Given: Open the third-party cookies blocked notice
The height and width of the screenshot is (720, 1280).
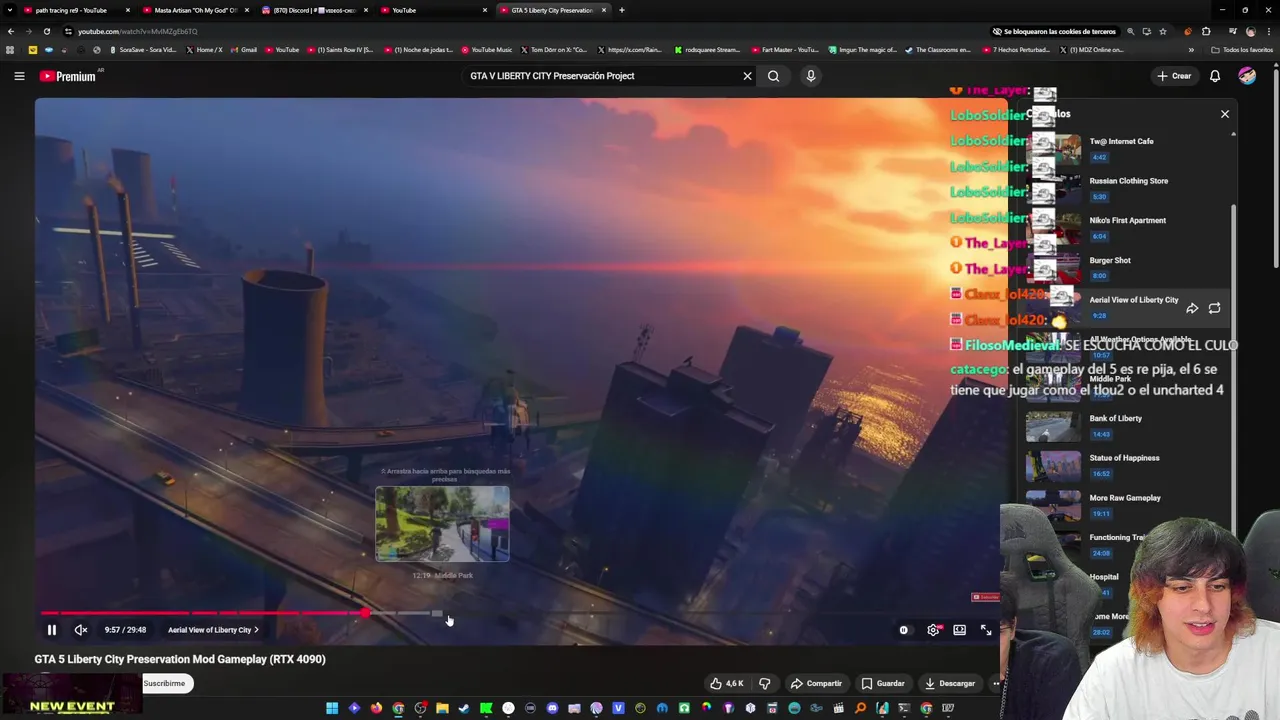Looking at the screenshot, I should tap(1054, 31).
